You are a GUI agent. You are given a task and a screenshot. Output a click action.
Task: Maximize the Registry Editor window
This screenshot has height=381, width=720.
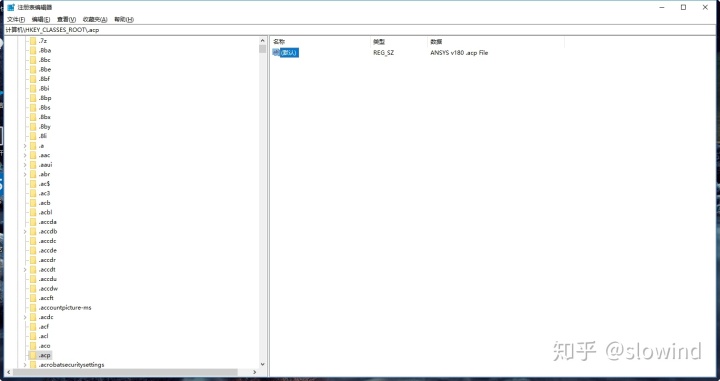point(683,7)
